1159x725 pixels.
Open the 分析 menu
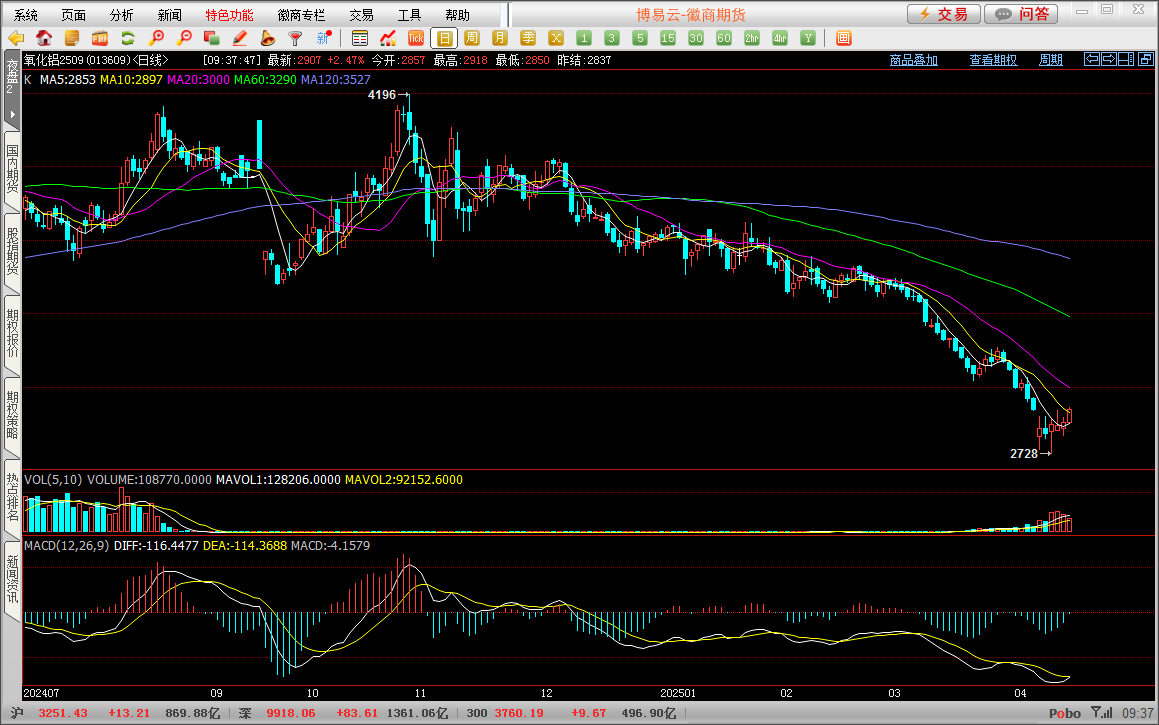point(121,15)
